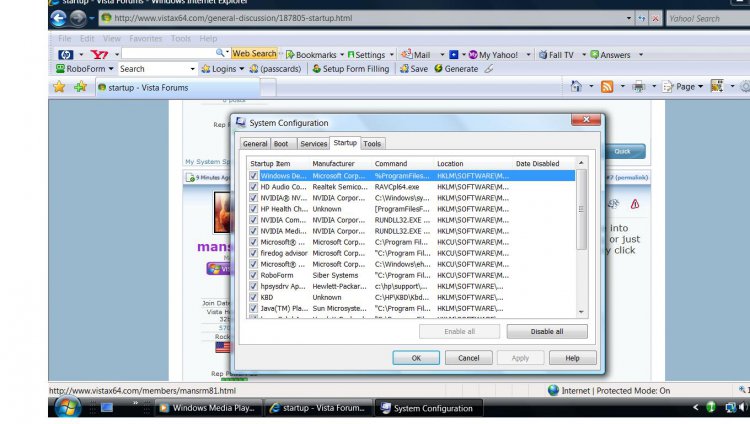750x424 pixels.
Task: Expand the RSS feeds dropdown arrow
Action: click(622, 86)
